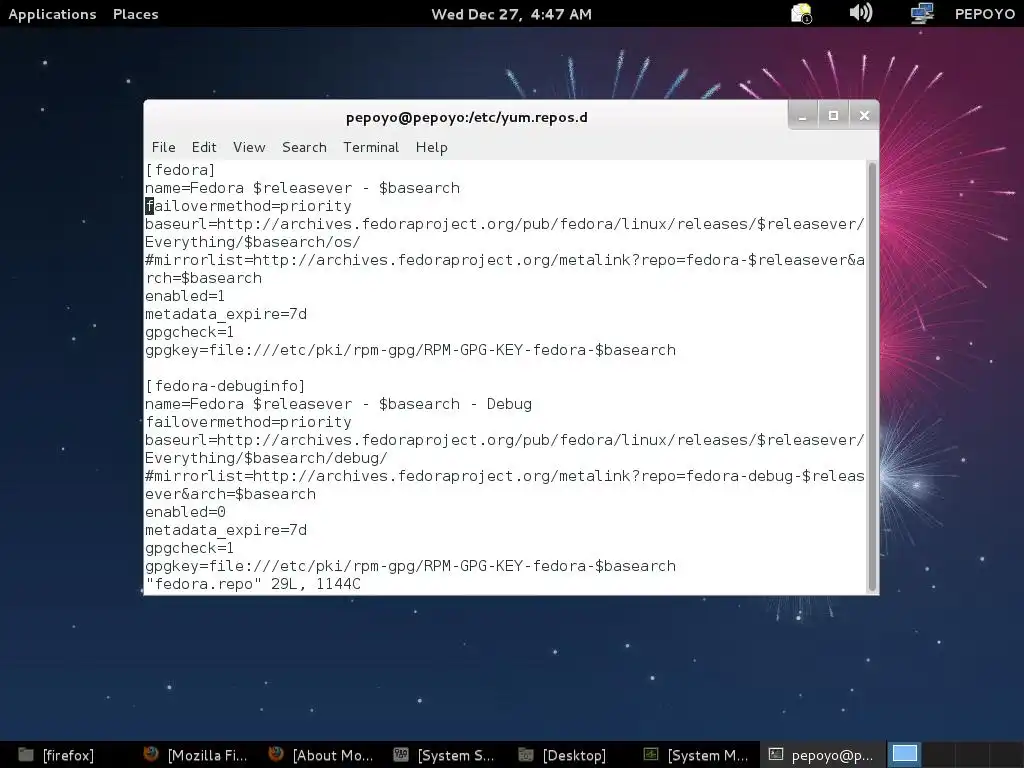Viewport: 1024px width, 768px height.
Task: Open the network connection icon
Action: point(922,13)
